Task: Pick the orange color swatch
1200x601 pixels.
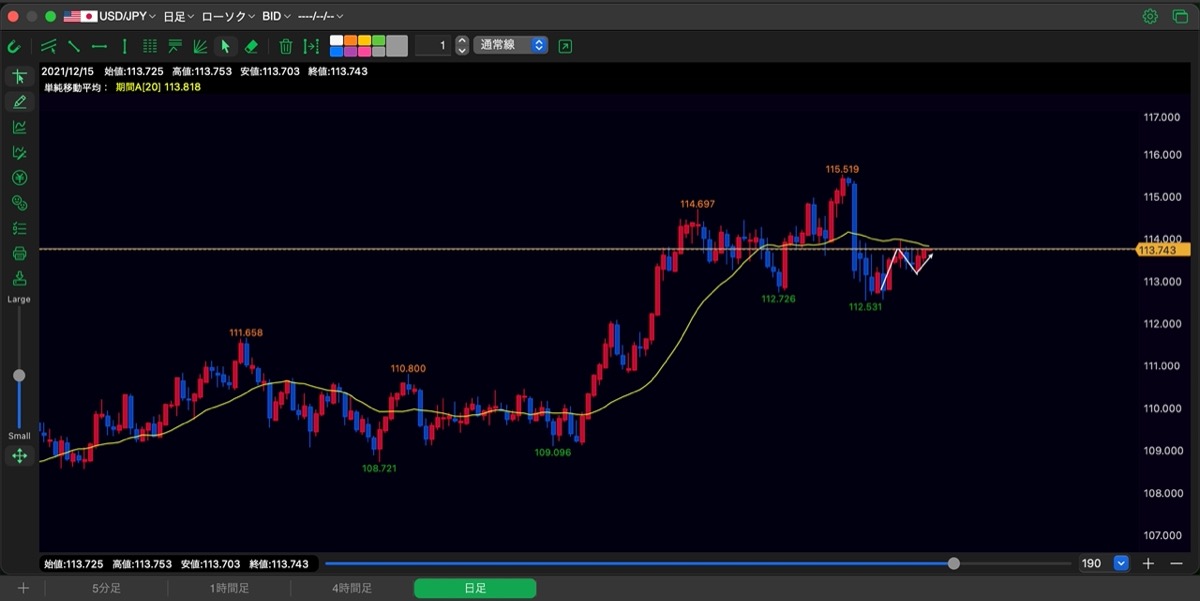Action: (350, 41)
